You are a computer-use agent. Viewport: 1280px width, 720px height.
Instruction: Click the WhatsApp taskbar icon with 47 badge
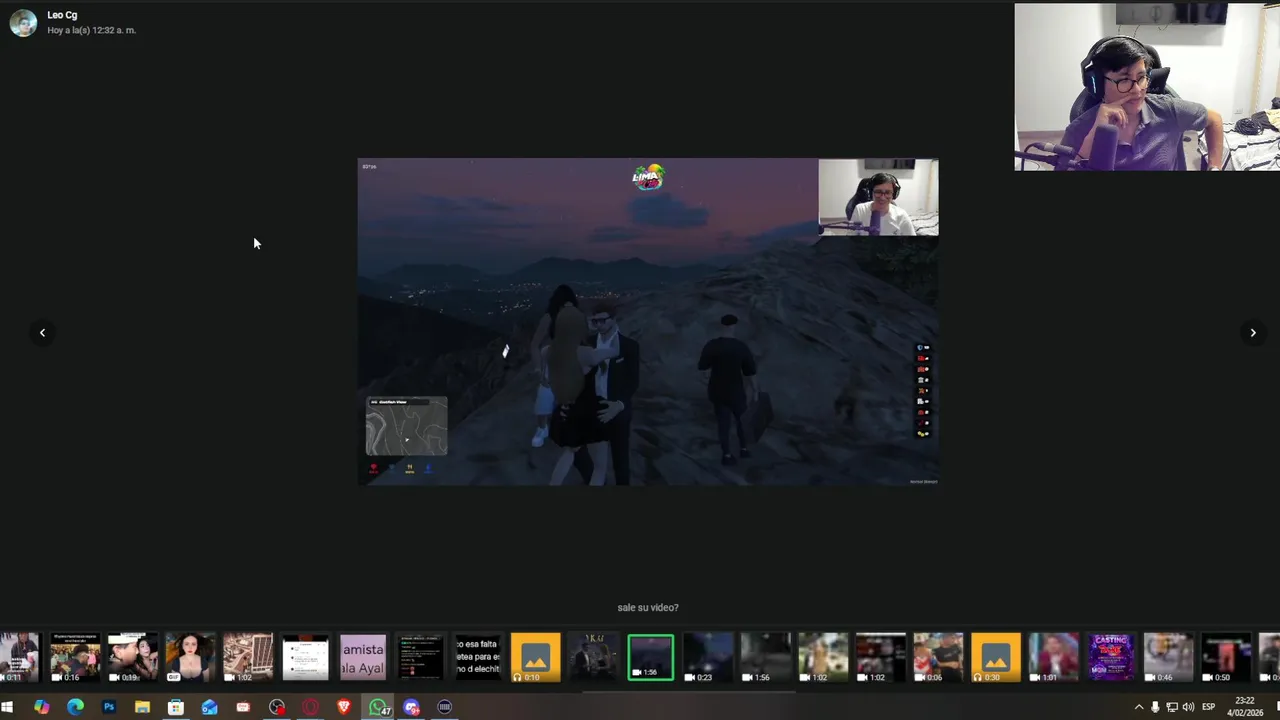coord(379,707)
